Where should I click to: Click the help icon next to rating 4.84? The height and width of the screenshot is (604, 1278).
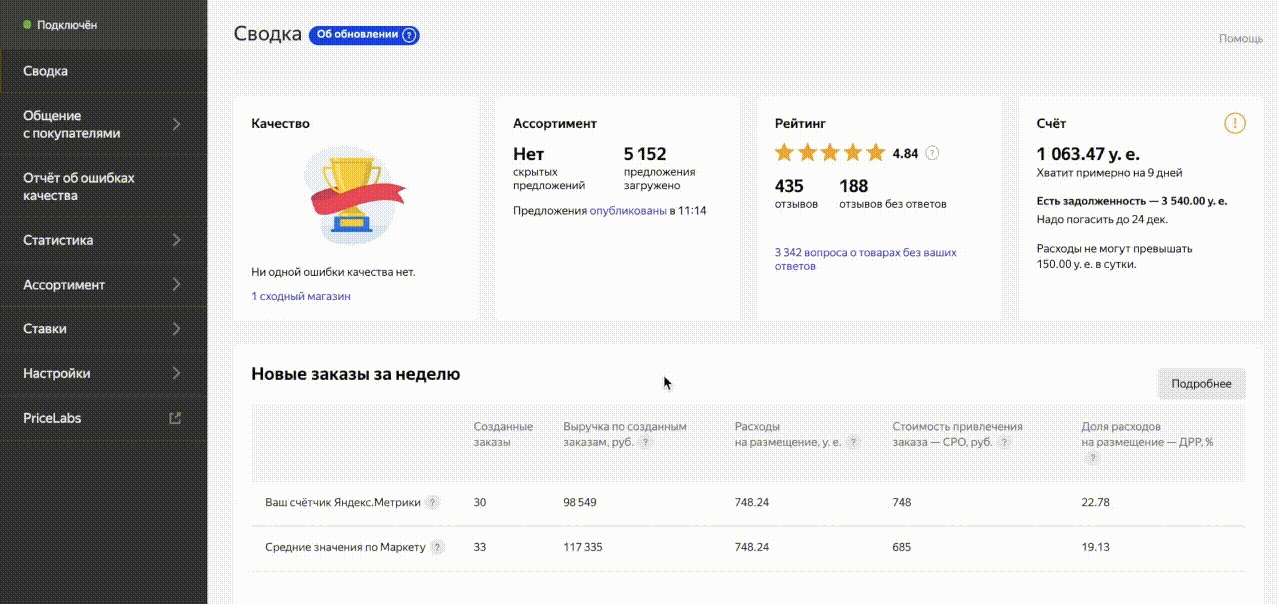pos(932,153)
